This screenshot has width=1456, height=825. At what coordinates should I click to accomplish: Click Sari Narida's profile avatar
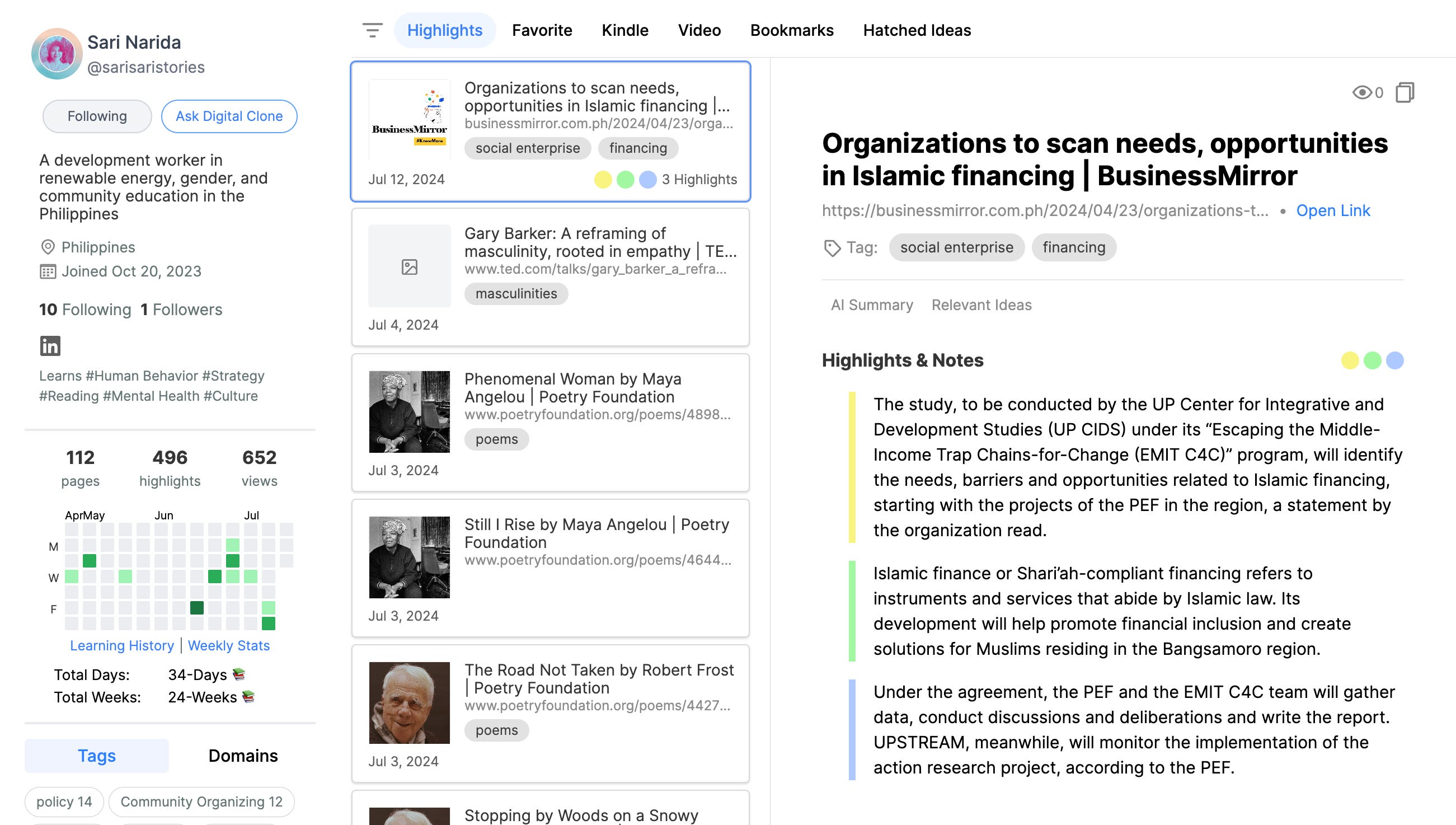coord(57,54)
